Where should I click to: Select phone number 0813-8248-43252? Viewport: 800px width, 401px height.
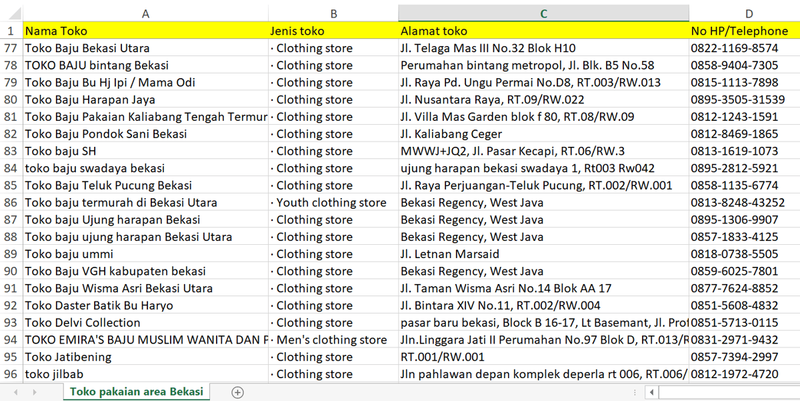point(744,203)
